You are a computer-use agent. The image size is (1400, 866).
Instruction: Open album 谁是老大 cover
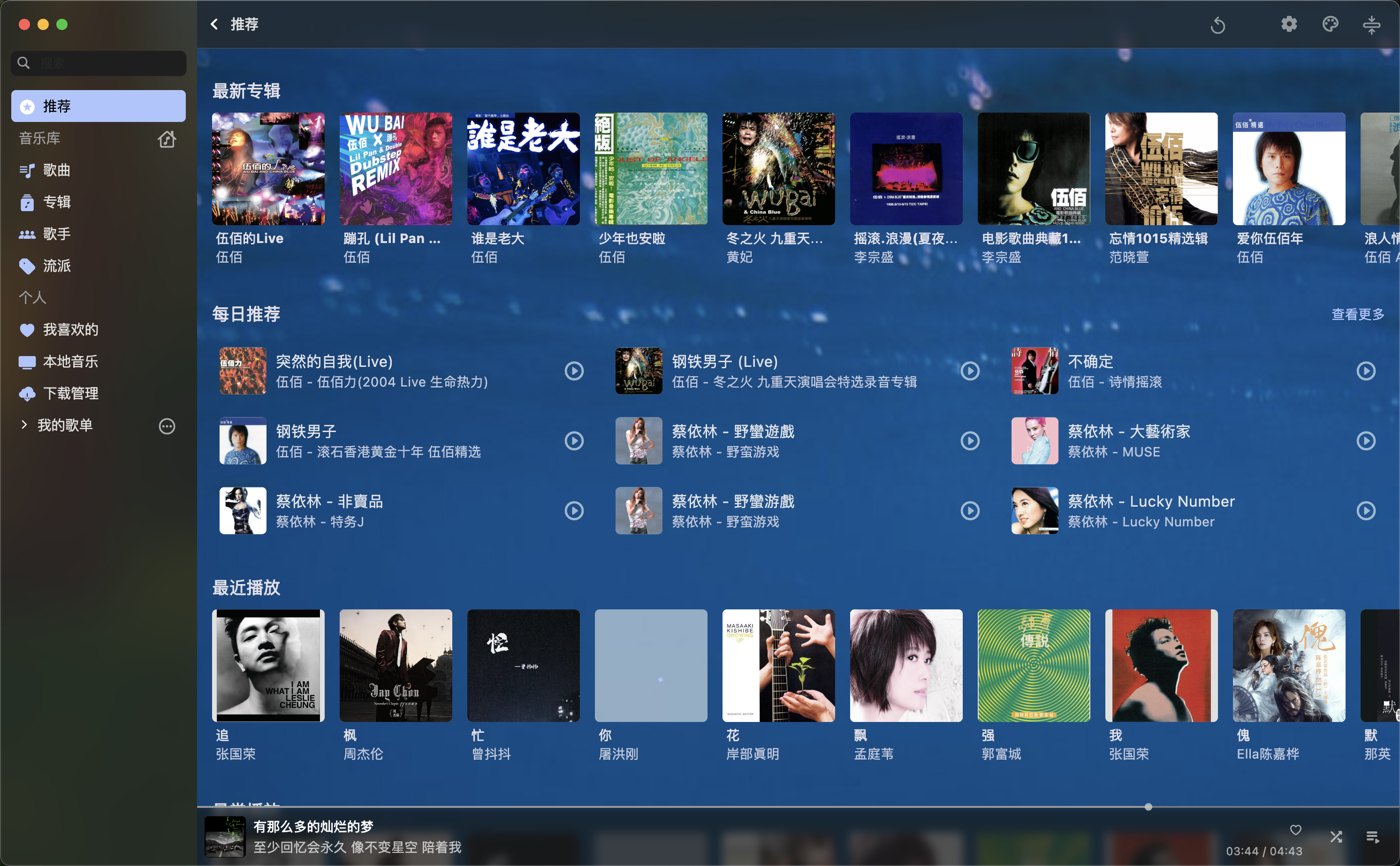[x=524, y=169]
